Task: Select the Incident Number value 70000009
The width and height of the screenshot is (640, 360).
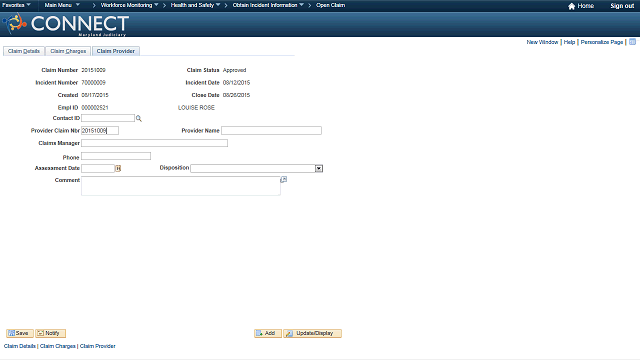Action: (x=93, y=83)
